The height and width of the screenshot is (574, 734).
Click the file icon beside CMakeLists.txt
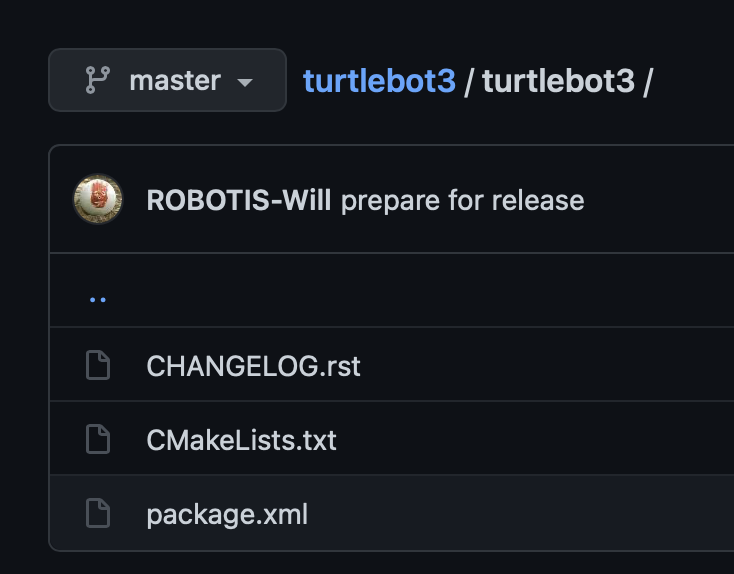coord(98,439)
